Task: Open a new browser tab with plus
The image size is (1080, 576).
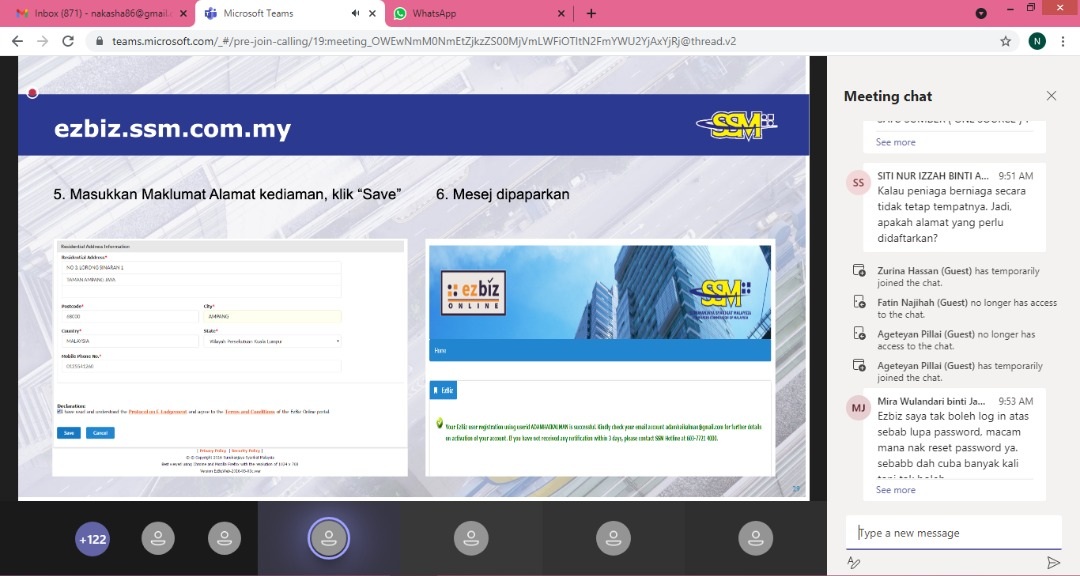Action: pos(591,13)
